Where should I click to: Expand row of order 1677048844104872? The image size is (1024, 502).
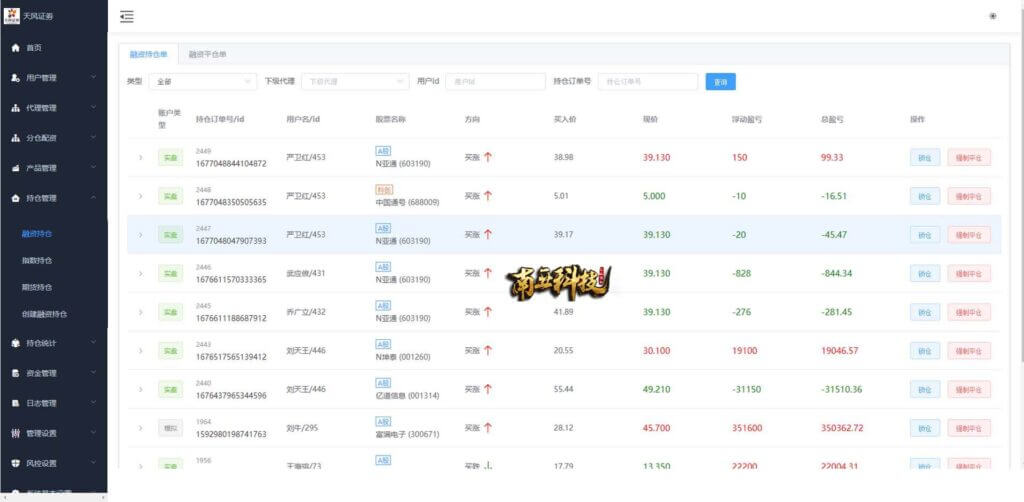[x=140, y=157]
